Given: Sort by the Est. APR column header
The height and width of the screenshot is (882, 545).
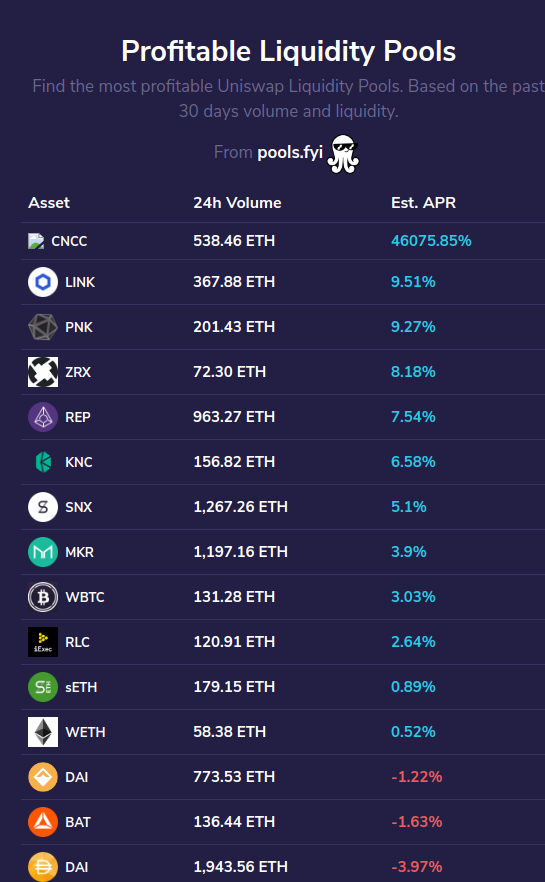Looking at the screenshot, I should pos(423,202).
